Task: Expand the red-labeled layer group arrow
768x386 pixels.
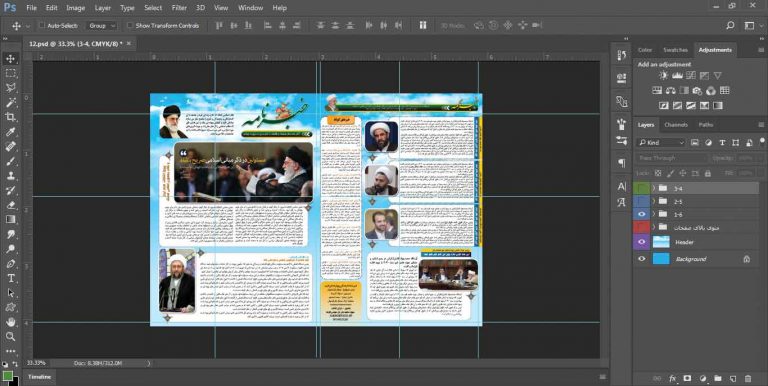Action: pos(653,227)
